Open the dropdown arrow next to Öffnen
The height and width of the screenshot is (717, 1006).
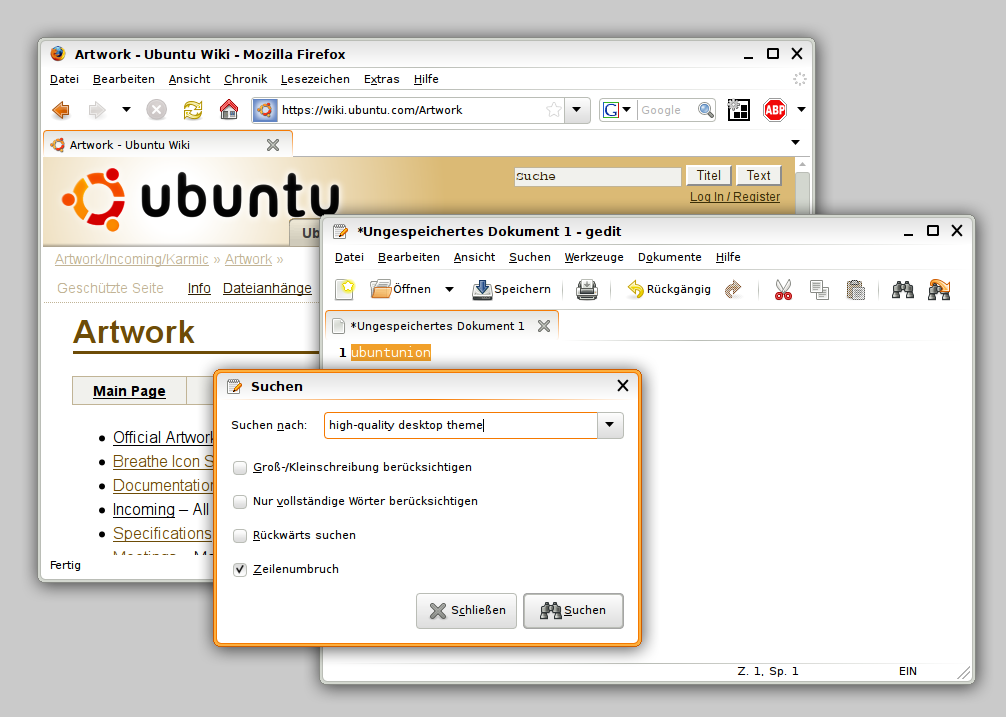[x=449, y=290]
